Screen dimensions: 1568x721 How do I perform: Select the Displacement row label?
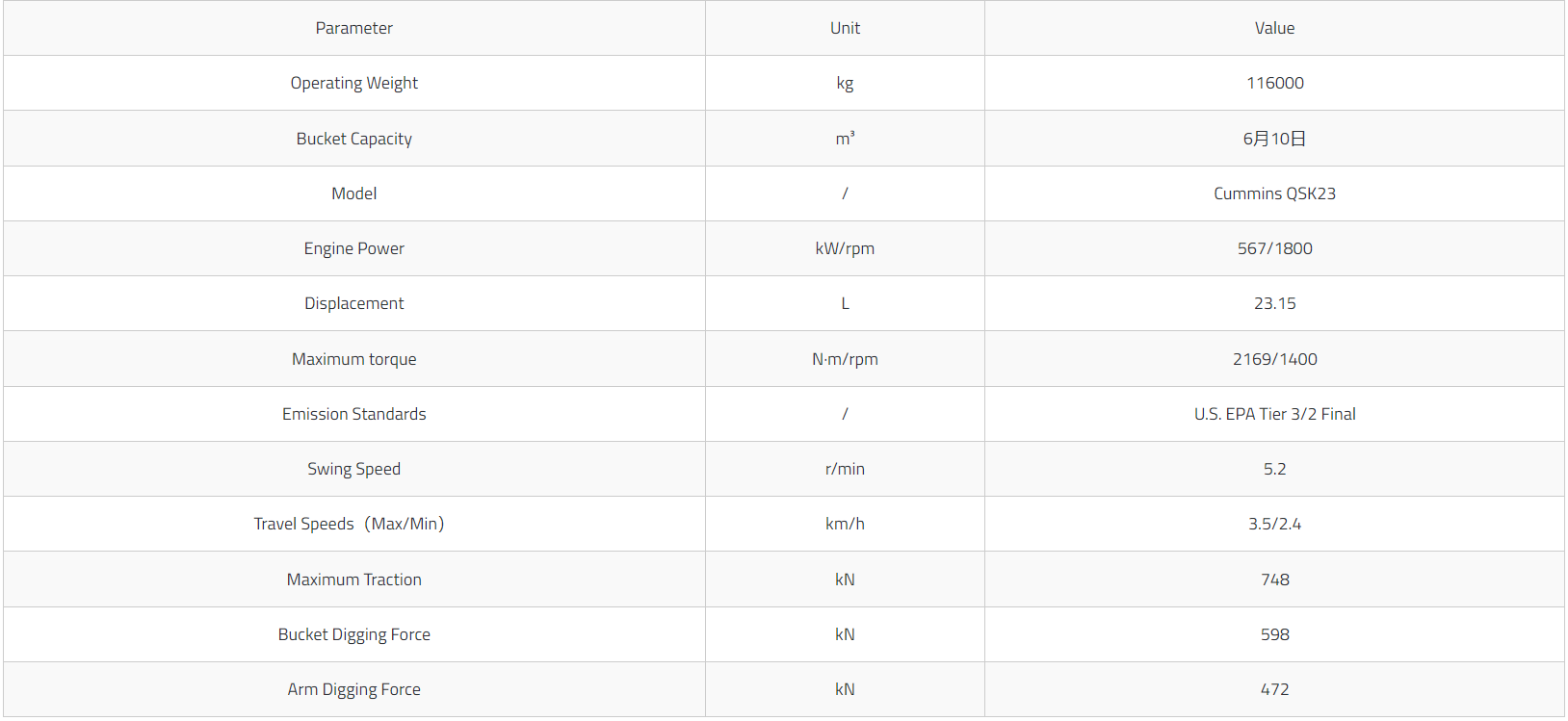pyautogui.click(x=353, y=303)
